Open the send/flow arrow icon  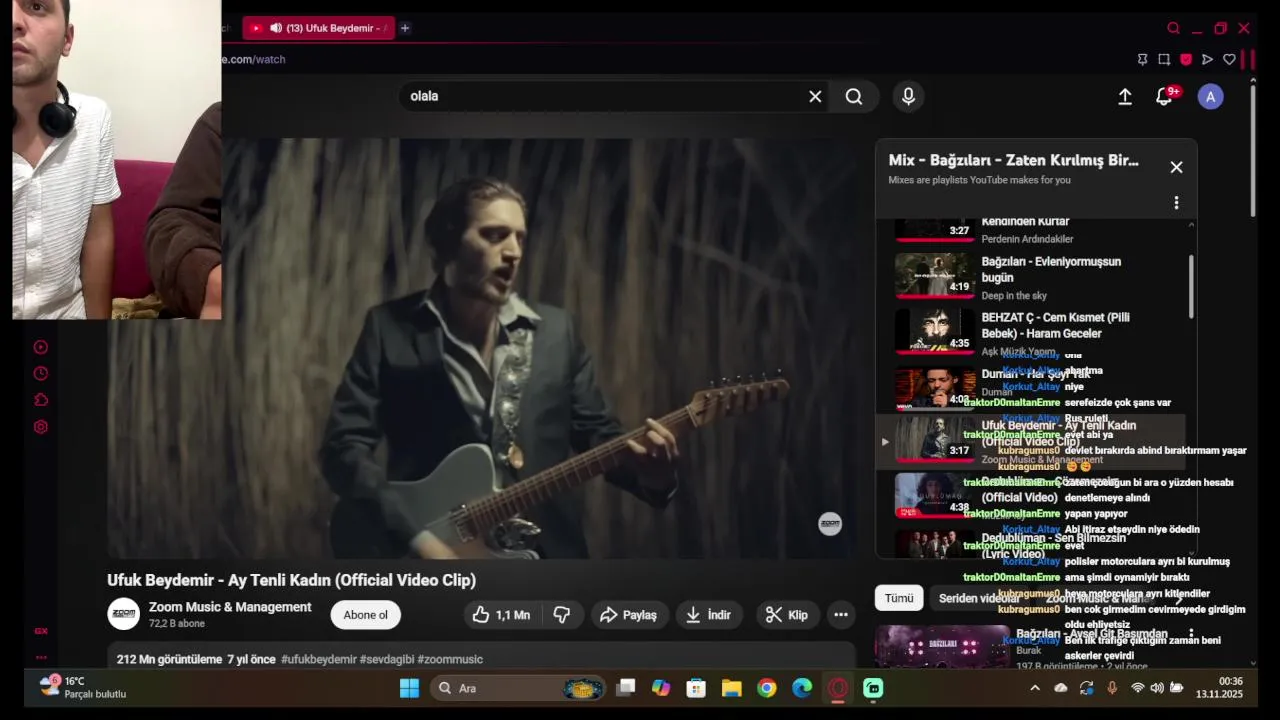(1207, 59)
